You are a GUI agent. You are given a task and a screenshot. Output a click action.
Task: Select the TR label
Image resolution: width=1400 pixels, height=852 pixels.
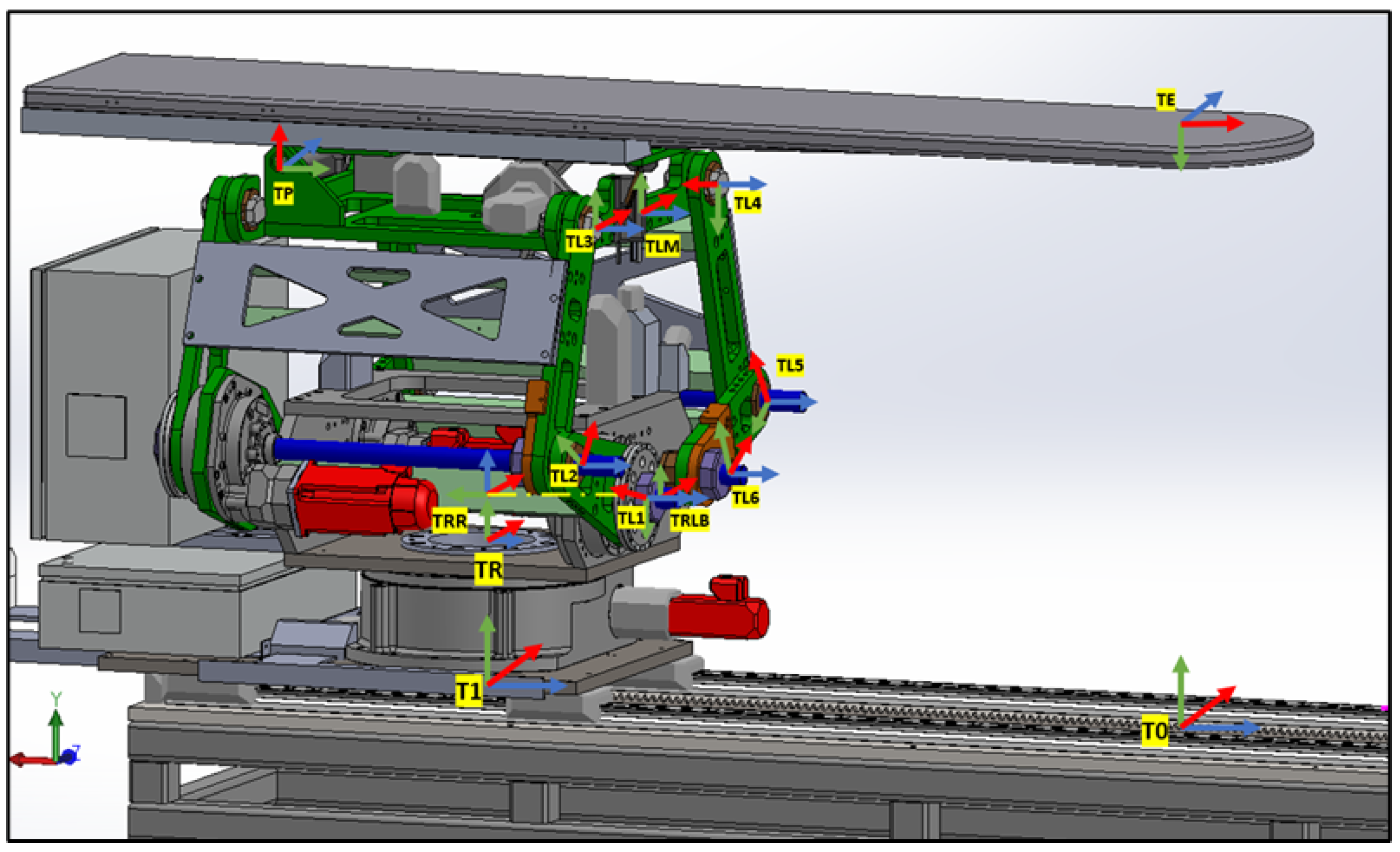pos(489,569)
